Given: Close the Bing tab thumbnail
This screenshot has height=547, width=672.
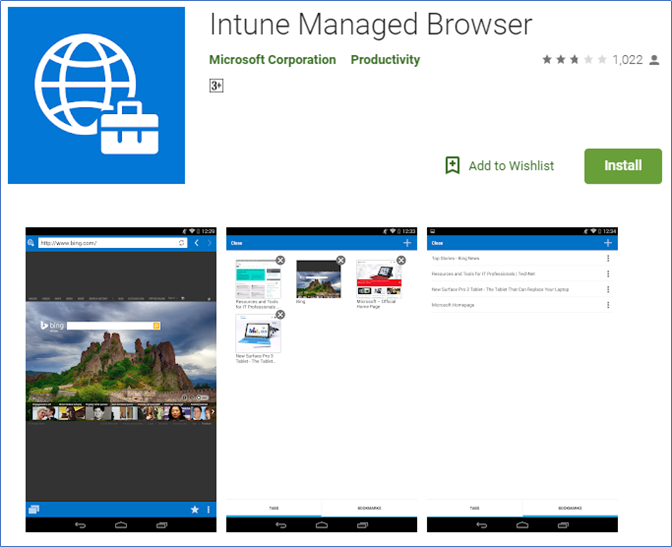Looking at the screenshot, I should 341,260.
